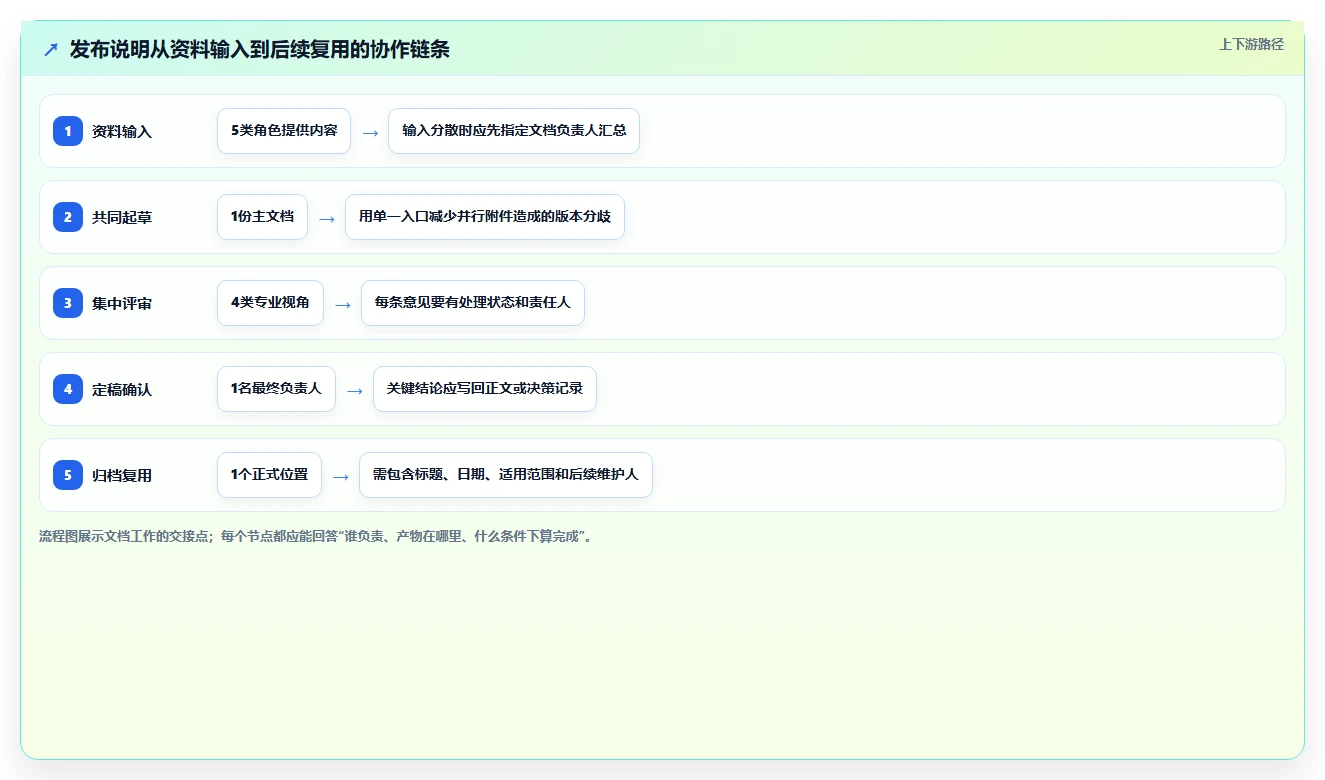Open the 用单一入口减少并行附件造成的版本分歧 note
1325x780 pixels.
pyautogui.click(x=485, y=217)
